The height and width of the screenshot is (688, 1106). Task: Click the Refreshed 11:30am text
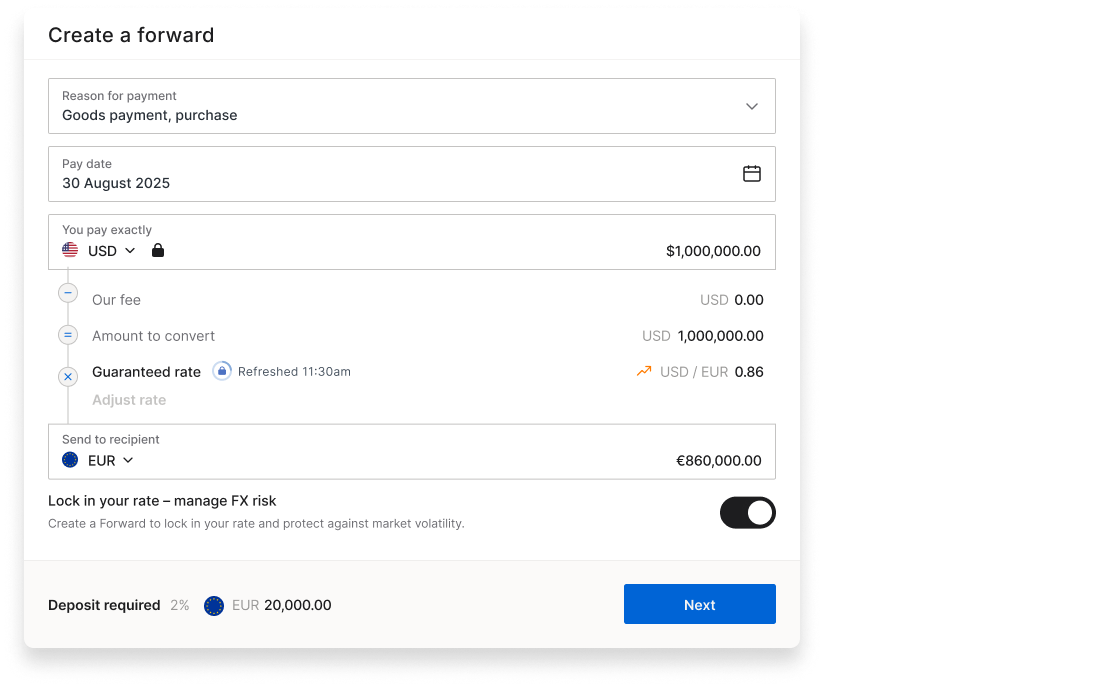coord(294,372)
